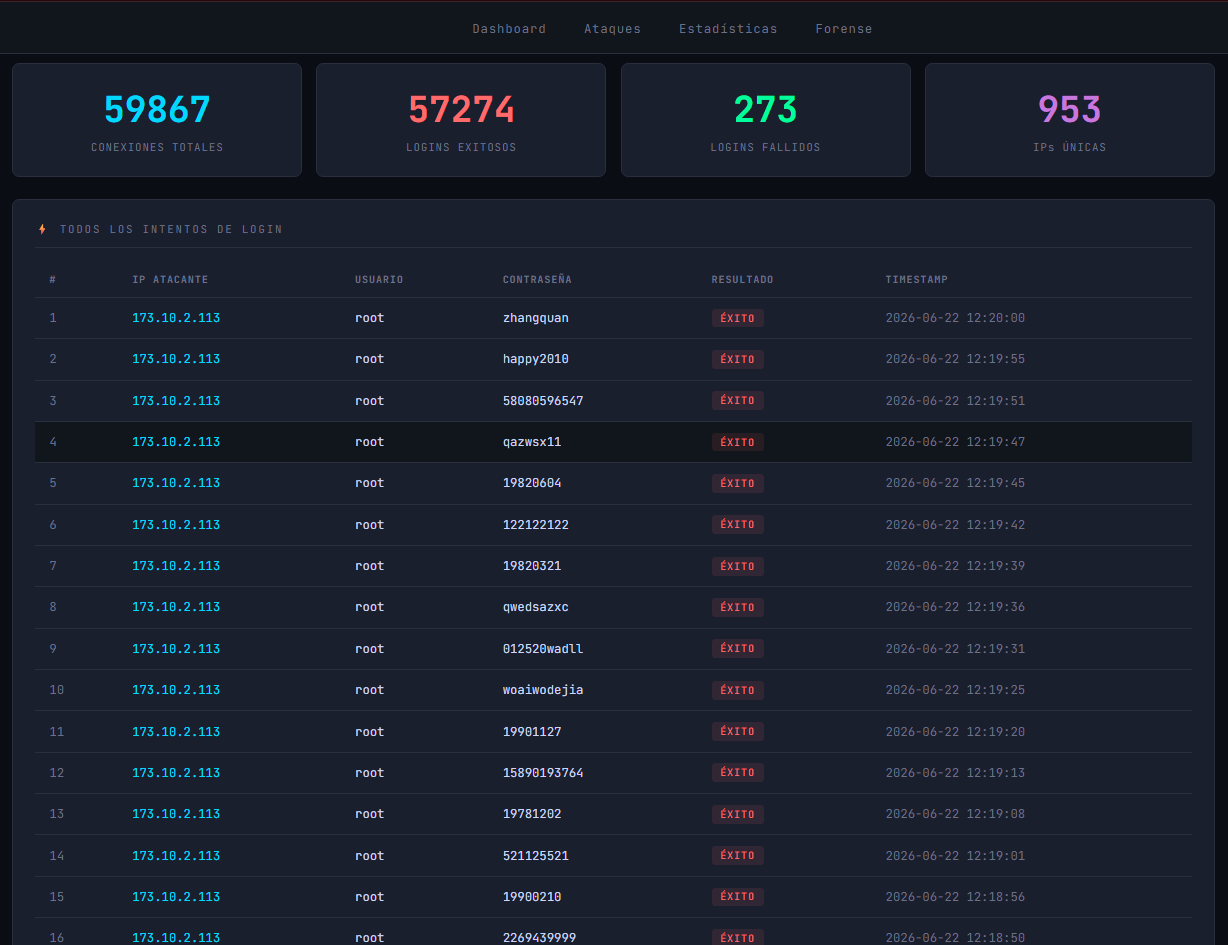
Task: Click the ÉXITO badge in the happy2010 row
Action: point(738,359)
